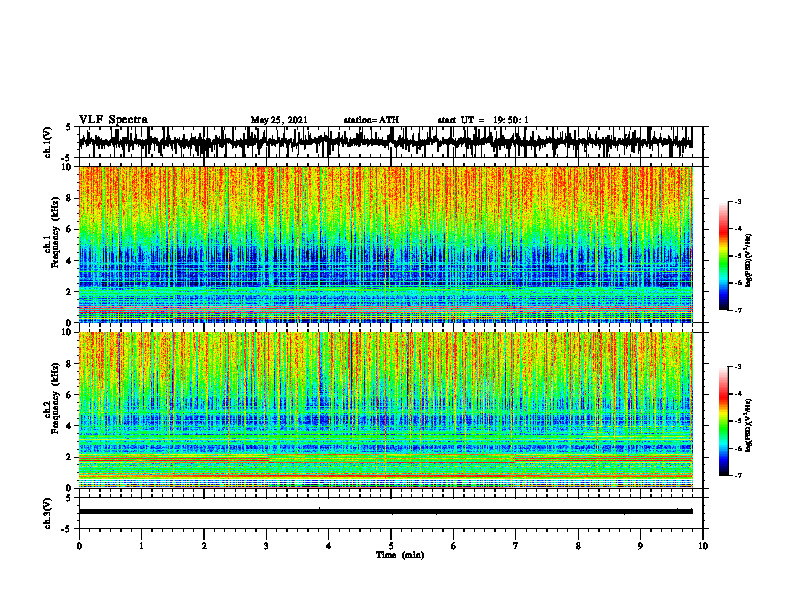Click the ch.3 flat voltage trace
The image size is (792, 612).
click(385, 512)
